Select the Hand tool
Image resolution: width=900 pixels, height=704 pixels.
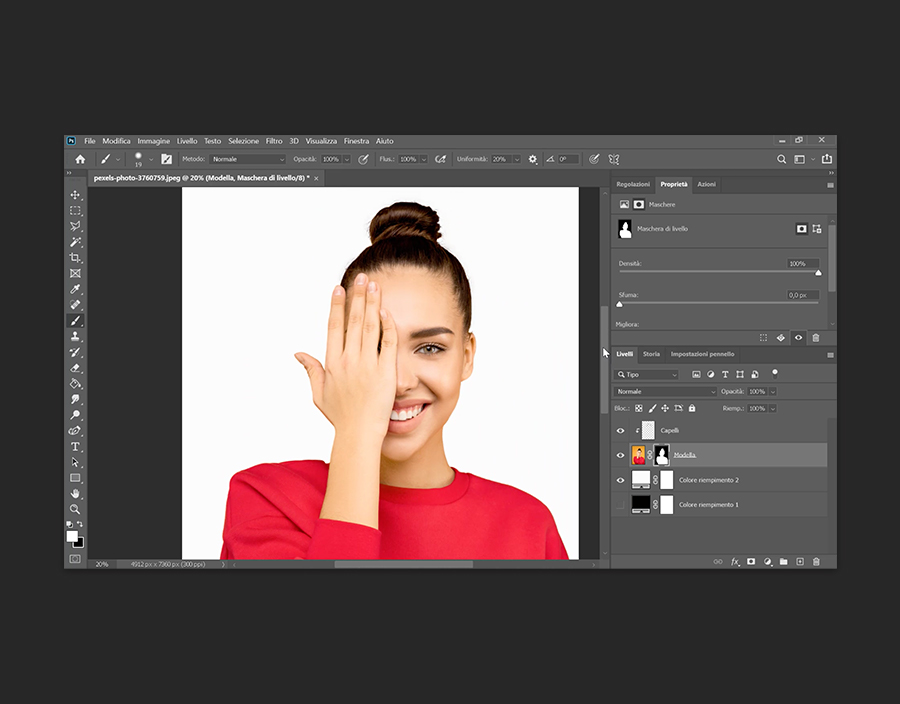75,493
